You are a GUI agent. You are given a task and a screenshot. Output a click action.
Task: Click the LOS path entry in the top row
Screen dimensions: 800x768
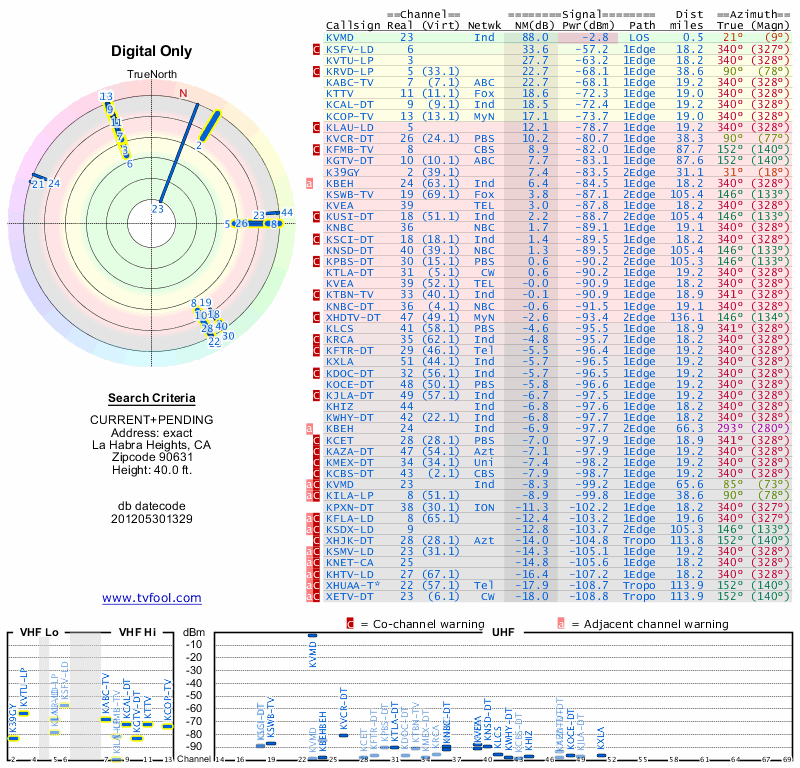639,37
